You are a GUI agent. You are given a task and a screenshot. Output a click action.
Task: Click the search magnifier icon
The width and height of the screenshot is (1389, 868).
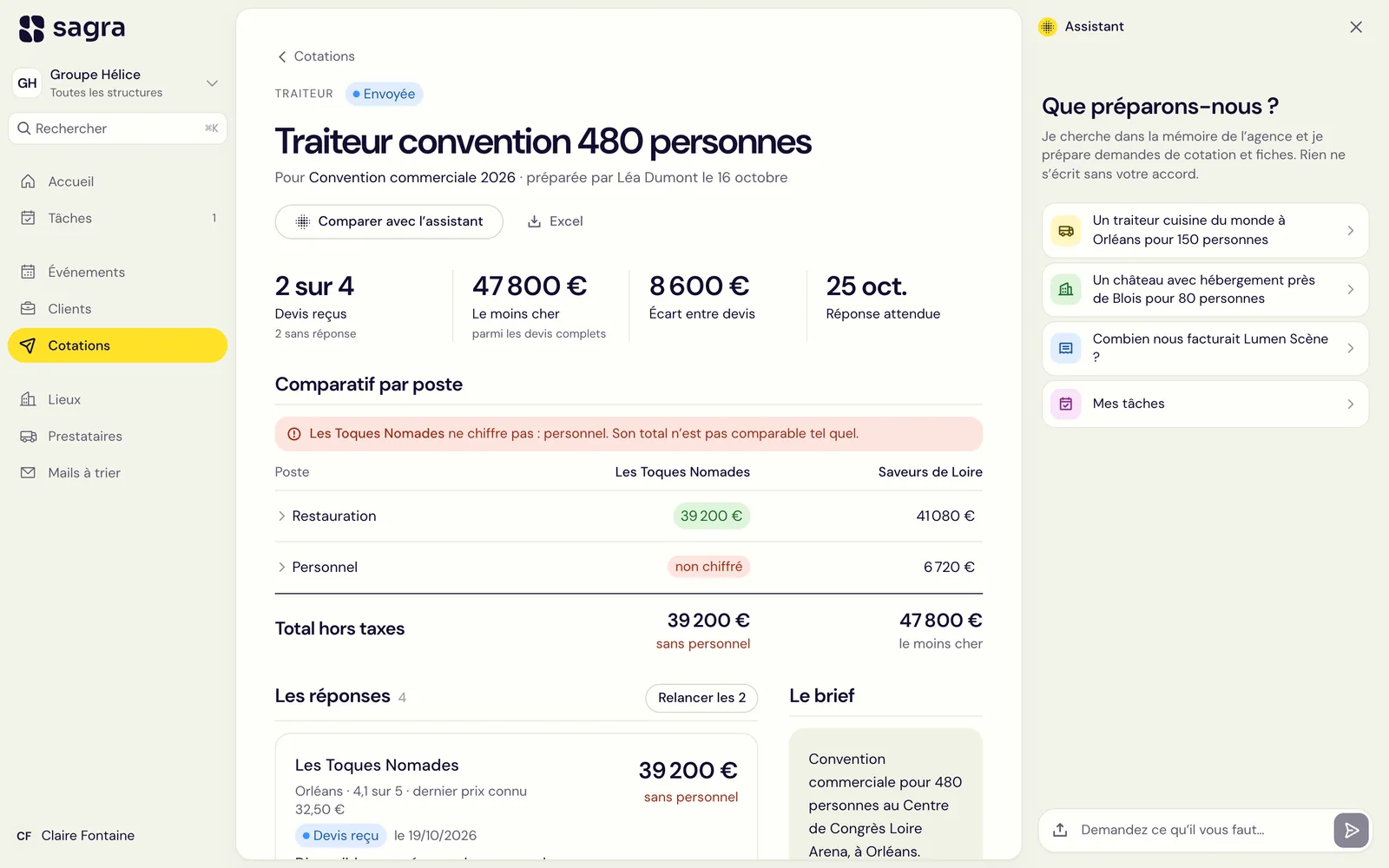(24, 128)
